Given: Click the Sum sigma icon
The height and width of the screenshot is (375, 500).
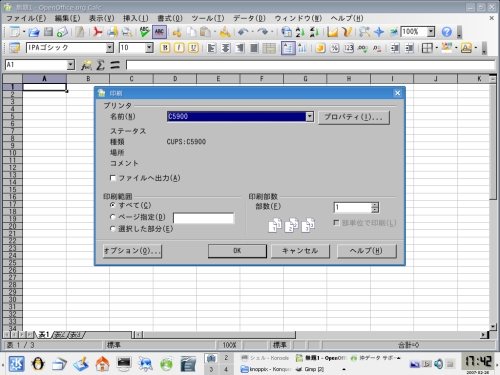Looking at the screenshot, I should point(100,65).
